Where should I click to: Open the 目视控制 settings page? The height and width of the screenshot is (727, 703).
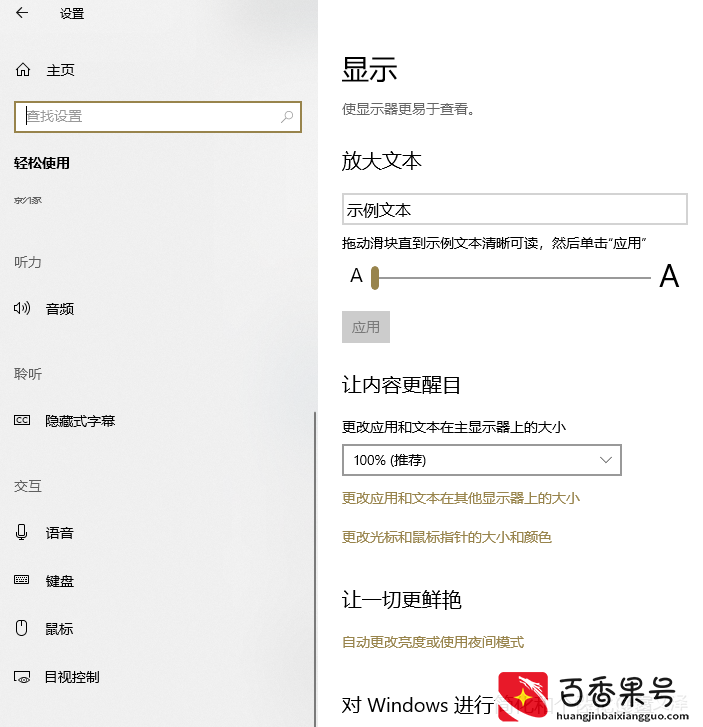coord(72,677)
